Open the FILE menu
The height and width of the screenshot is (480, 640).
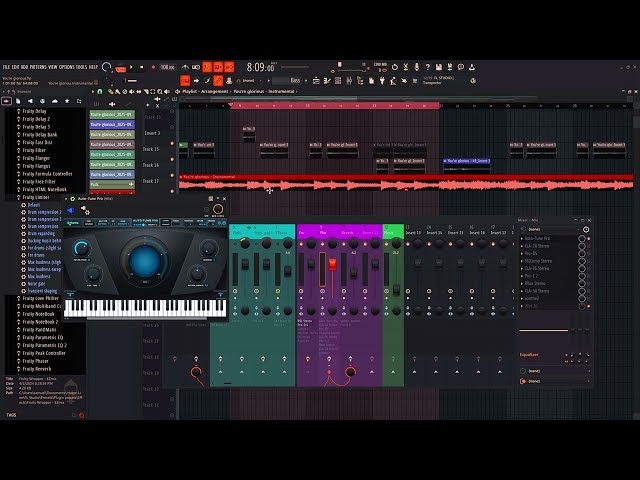point(6,67)
